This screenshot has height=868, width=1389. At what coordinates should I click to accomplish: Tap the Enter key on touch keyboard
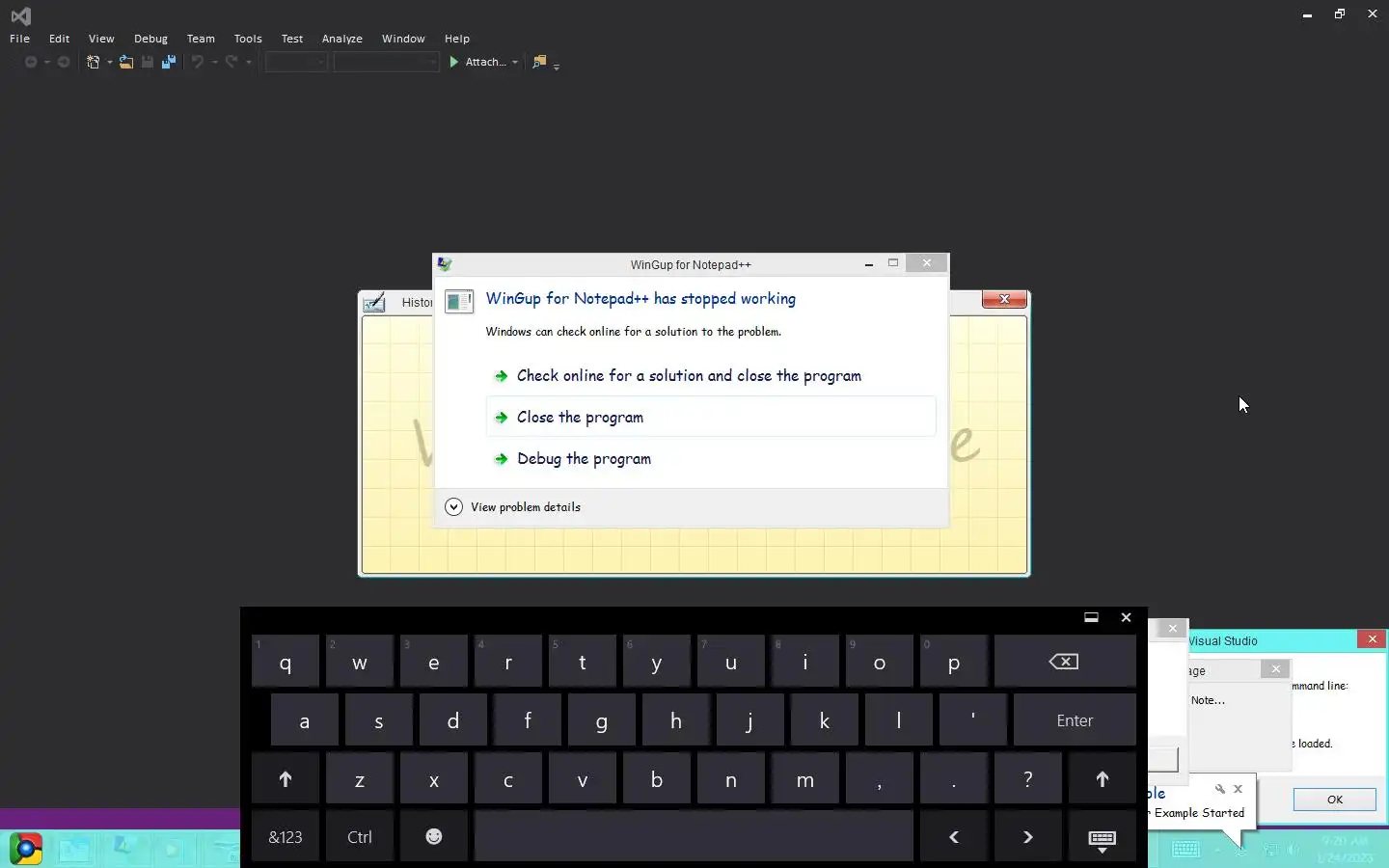click(x=1075, y=720)
